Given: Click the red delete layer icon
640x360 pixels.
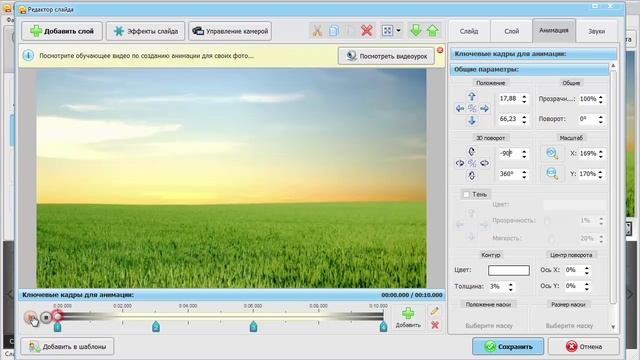Looking at the screenshot, I should click(367, 31).
